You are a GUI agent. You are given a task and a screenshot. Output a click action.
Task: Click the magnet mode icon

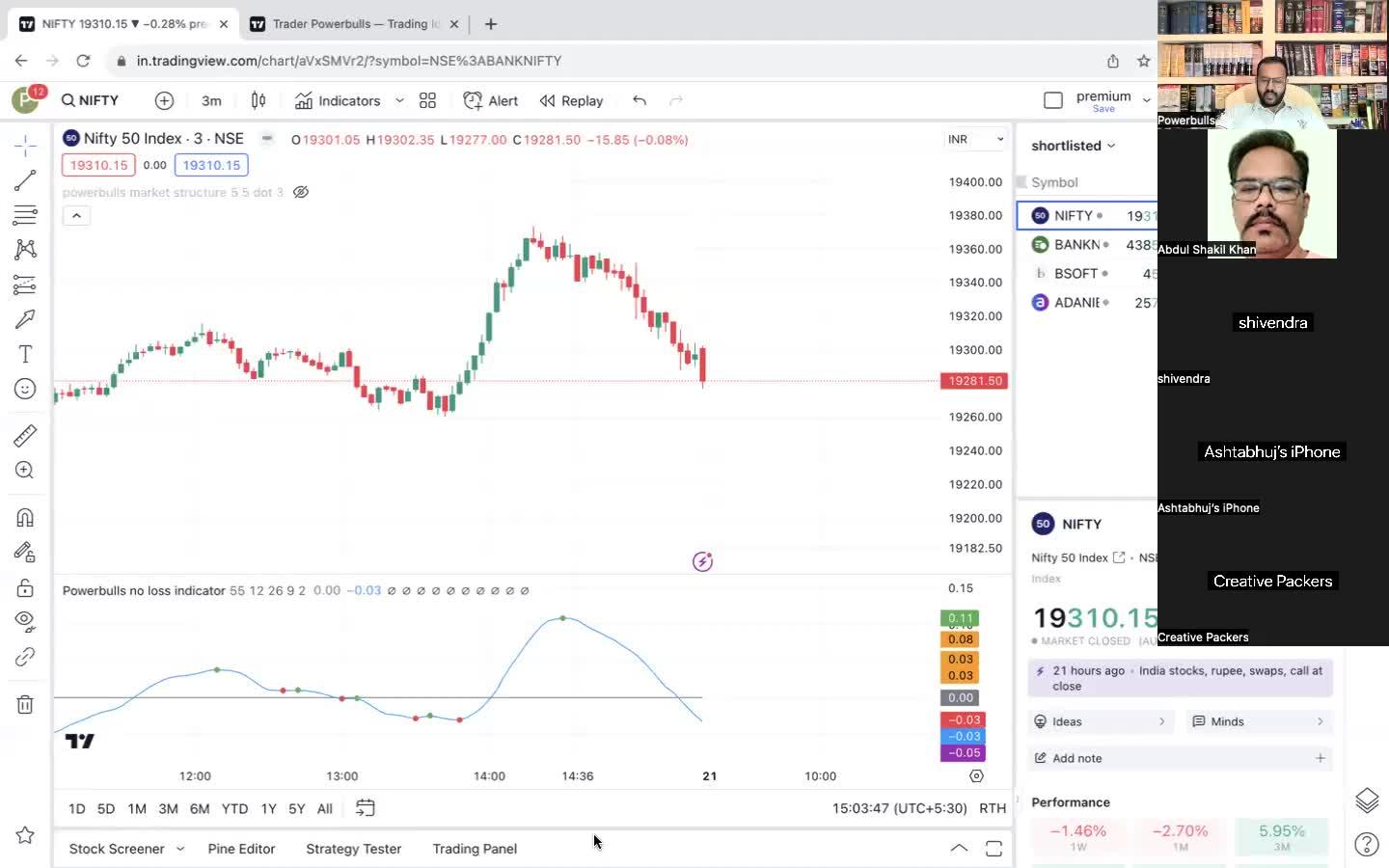[25, 518]
